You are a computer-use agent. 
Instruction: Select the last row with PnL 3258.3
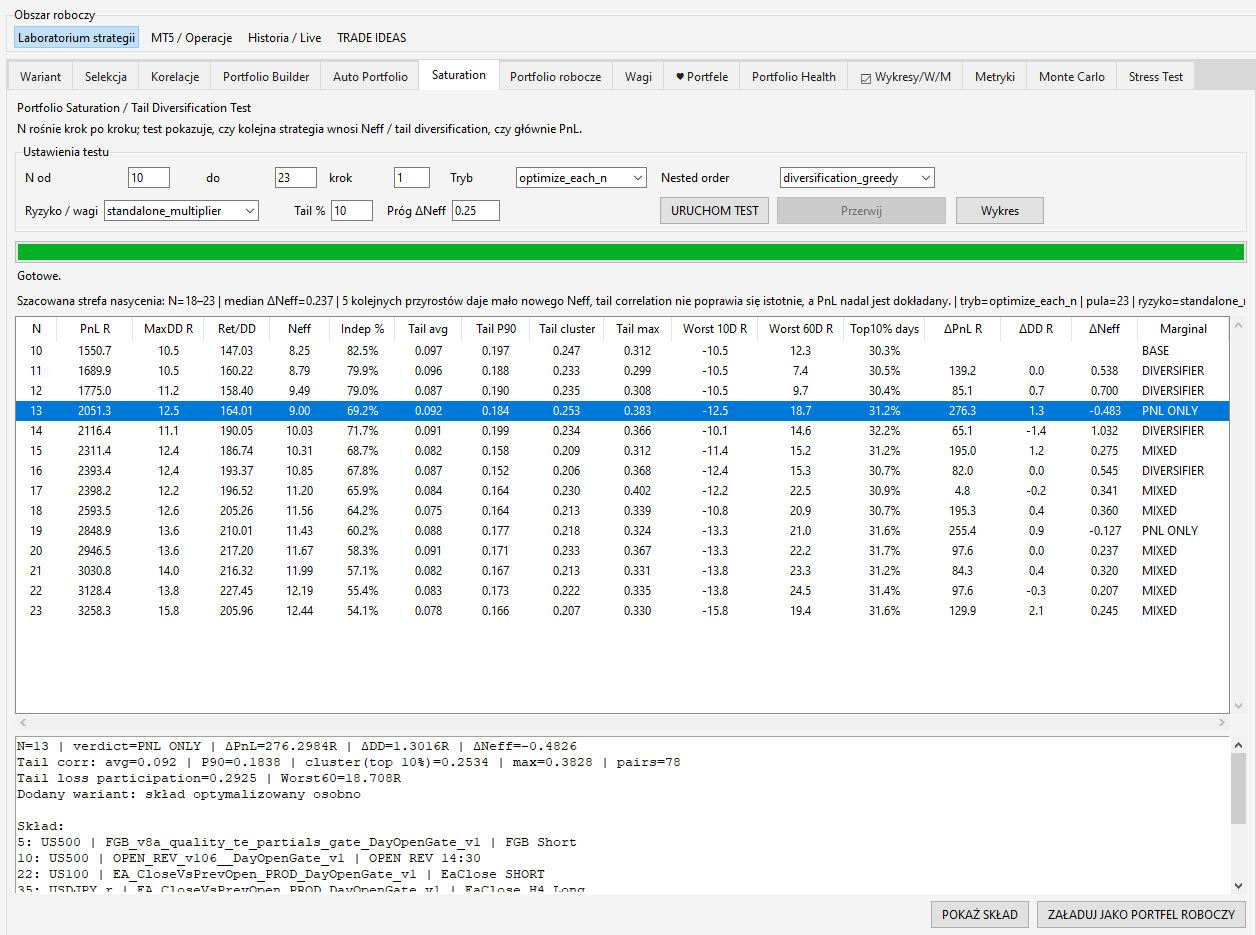point(622,611)
